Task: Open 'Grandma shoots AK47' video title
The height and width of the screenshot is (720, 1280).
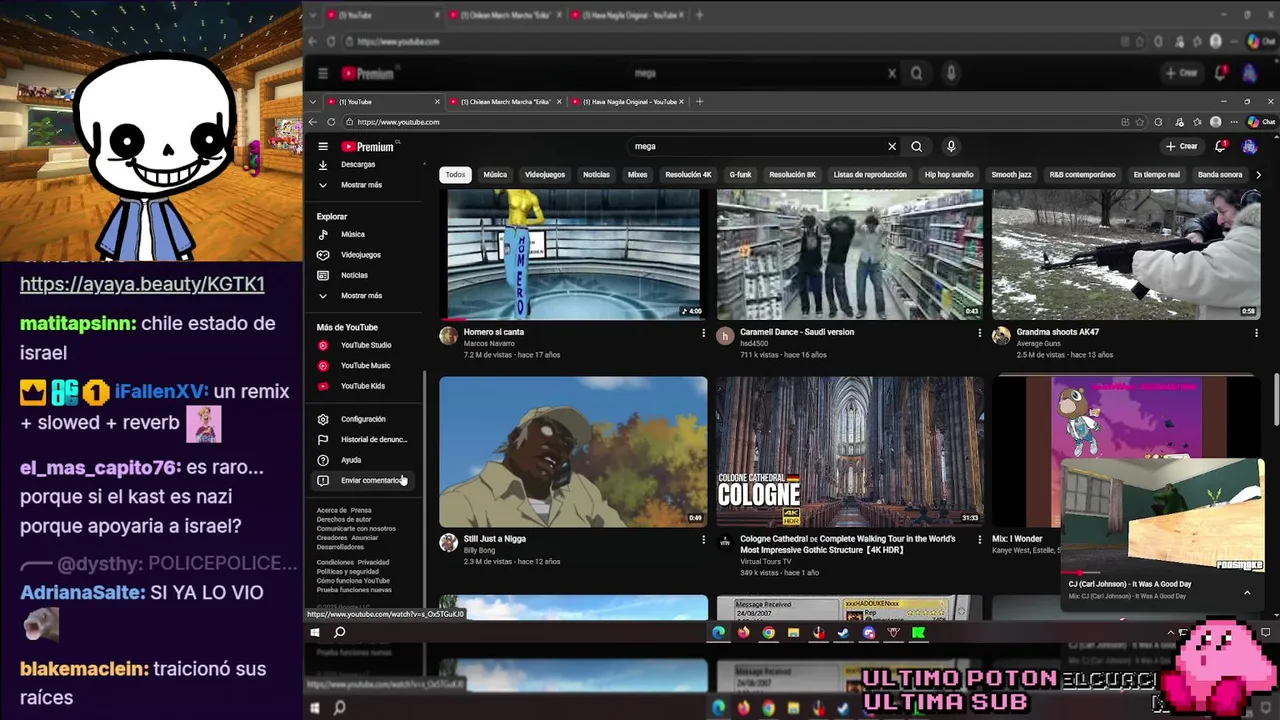Action: [1057, 332]
